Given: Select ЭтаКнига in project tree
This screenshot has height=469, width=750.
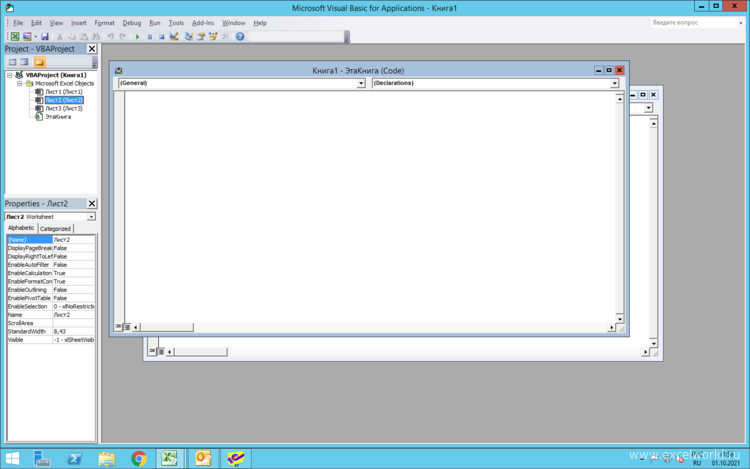Looking at the screenshot, I should click(x=58, y=117).
